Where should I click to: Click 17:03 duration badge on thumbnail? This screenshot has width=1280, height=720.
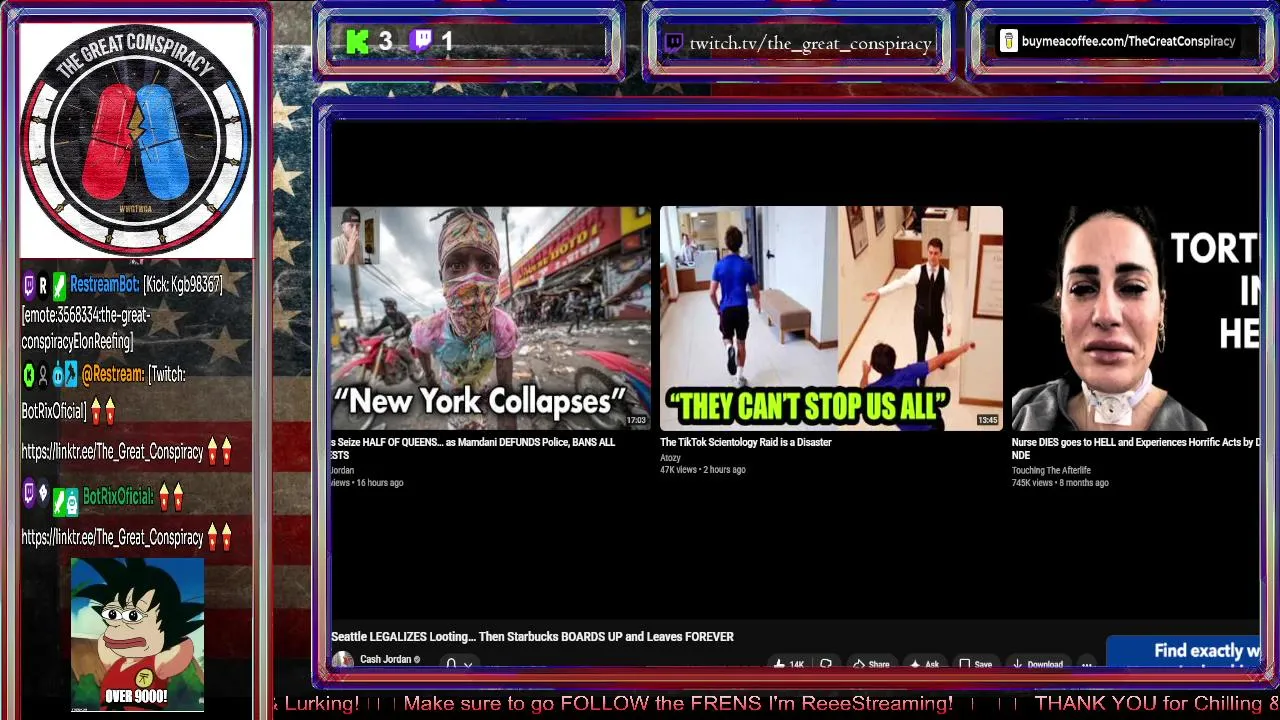click(x=636, y=421)
